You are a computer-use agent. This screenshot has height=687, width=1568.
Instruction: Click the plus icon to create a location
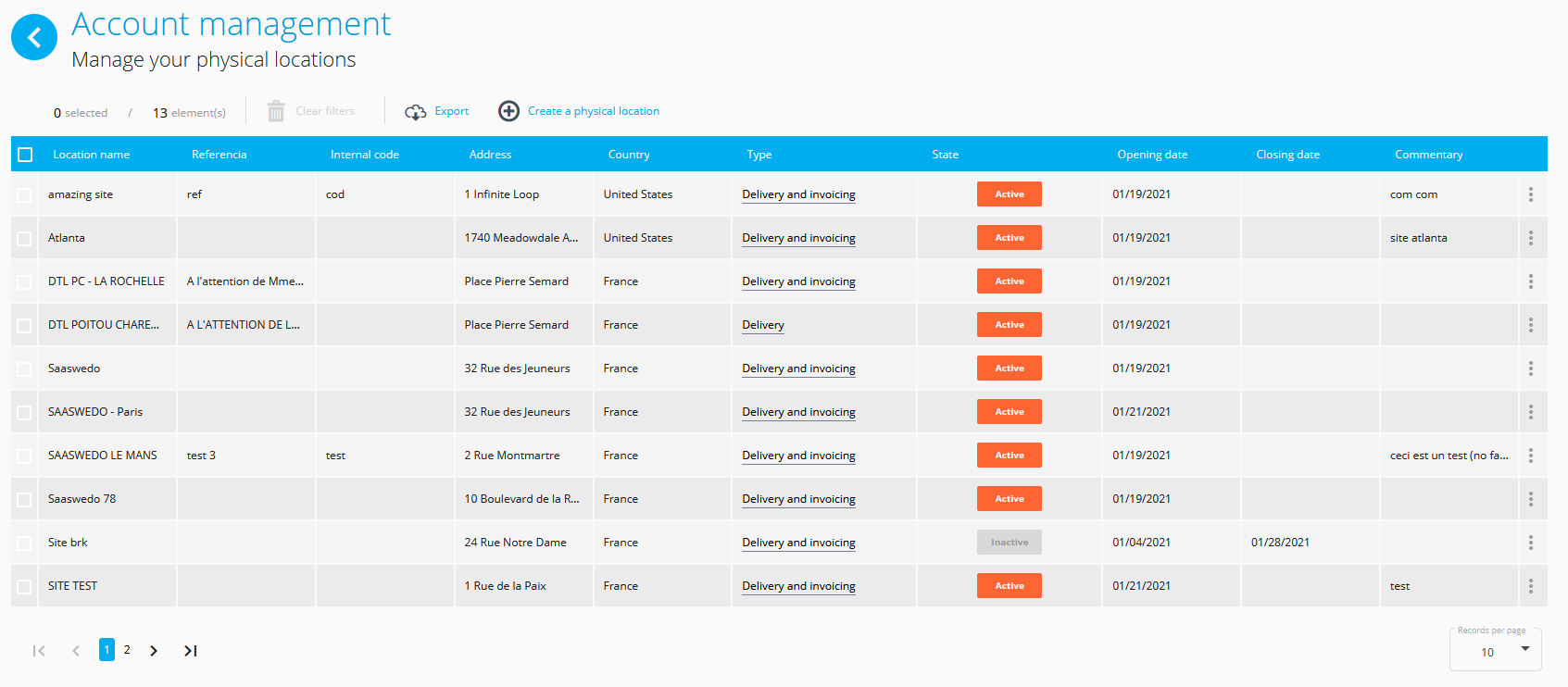[508, 111]
